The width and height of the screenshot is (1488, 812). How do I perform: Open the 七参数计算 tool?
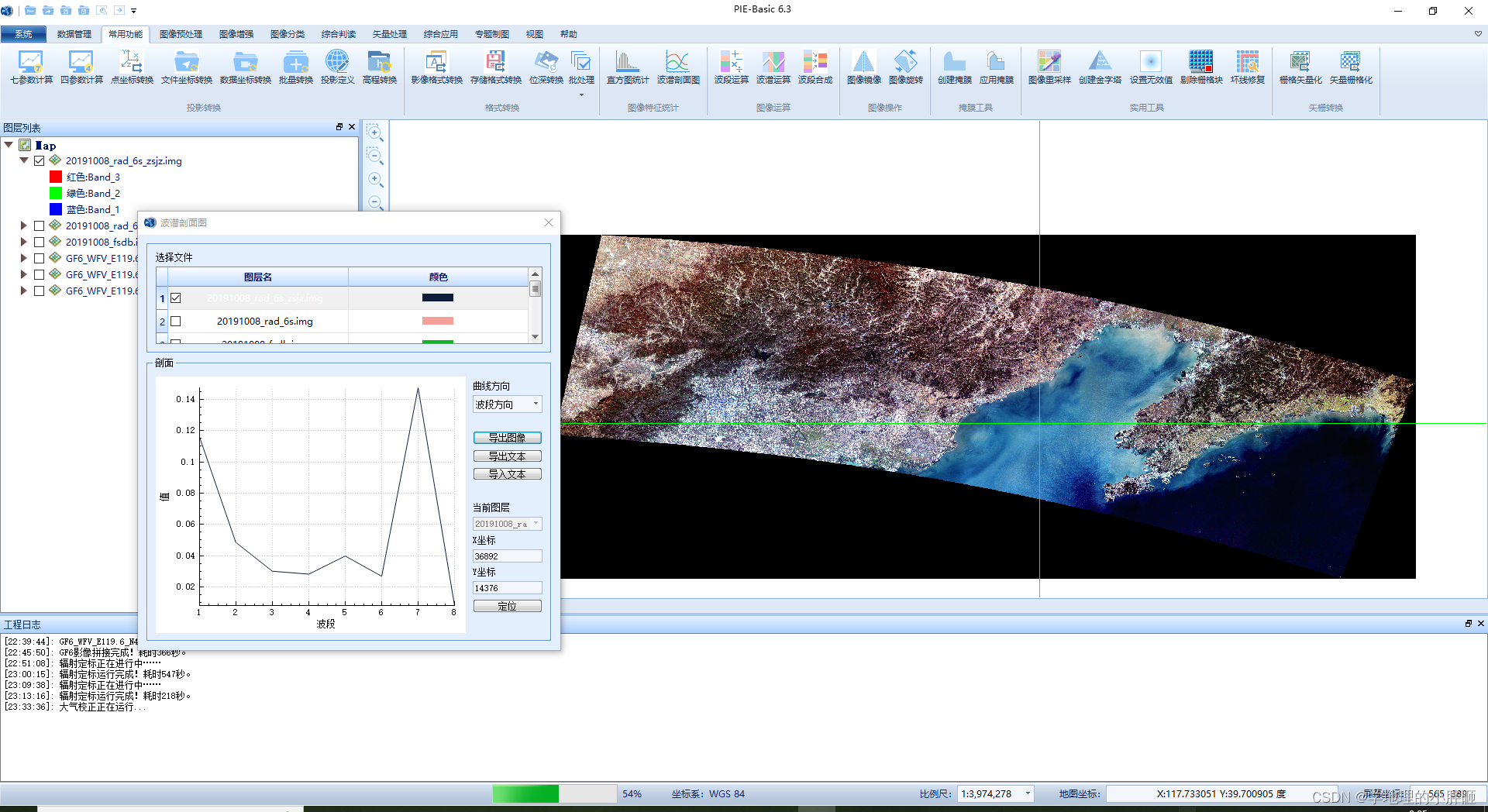(31, 67)
